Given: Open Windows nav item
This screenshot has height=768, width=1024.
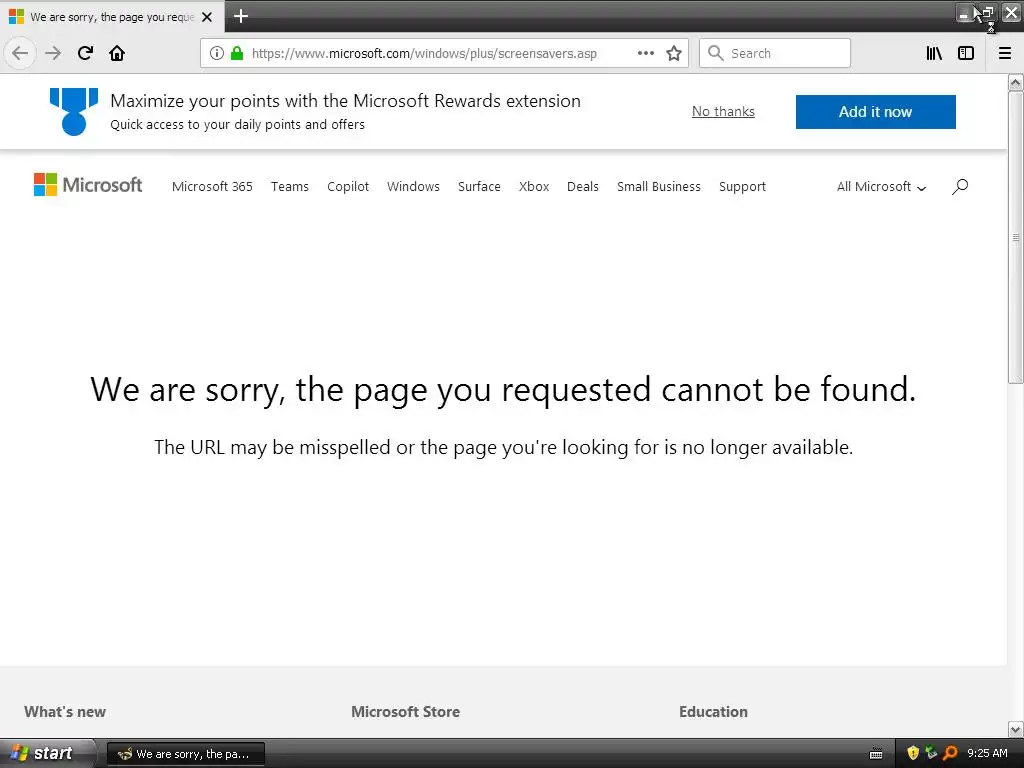Looking at the screenshot, I should click(413, 187).
